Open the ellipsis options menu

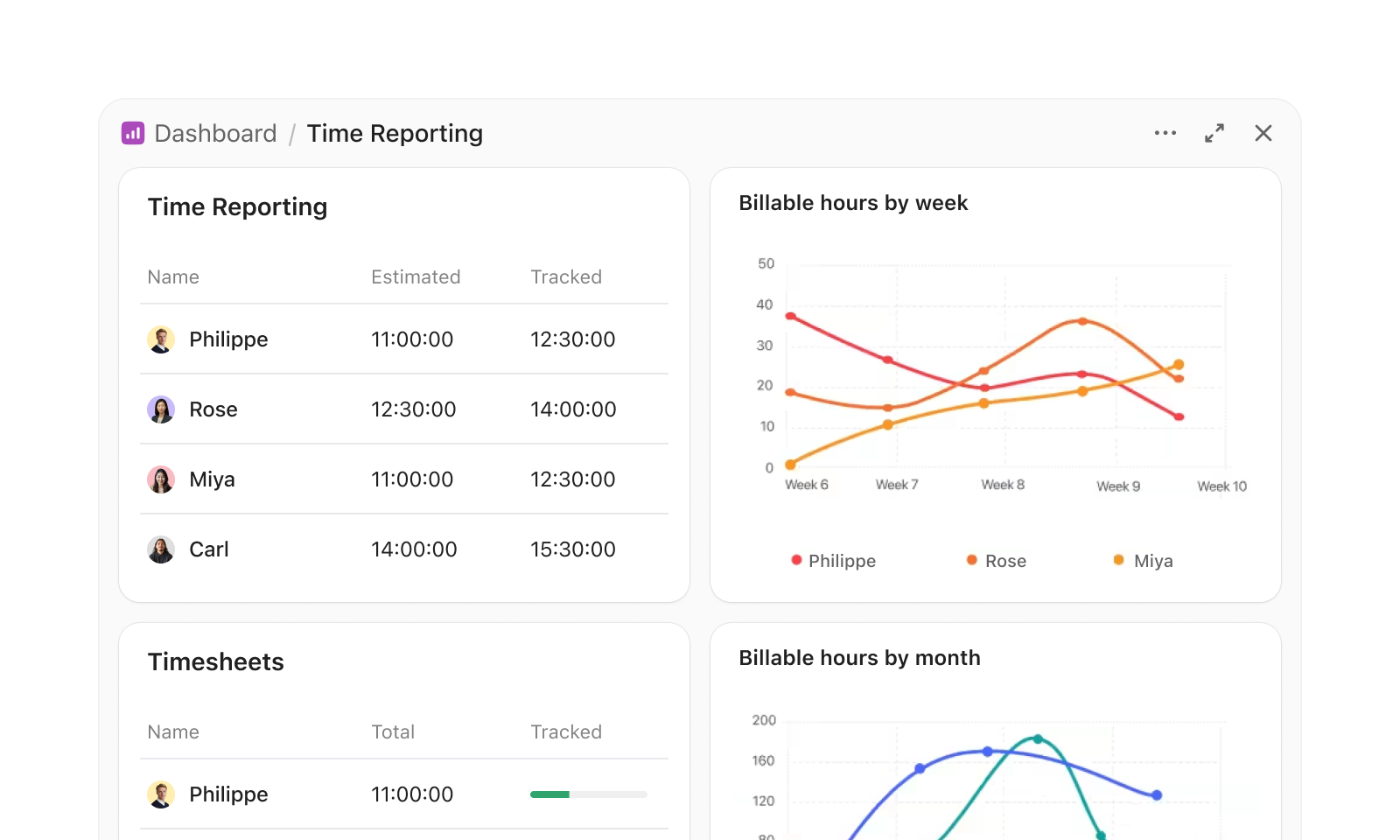tap(1165, 133)
